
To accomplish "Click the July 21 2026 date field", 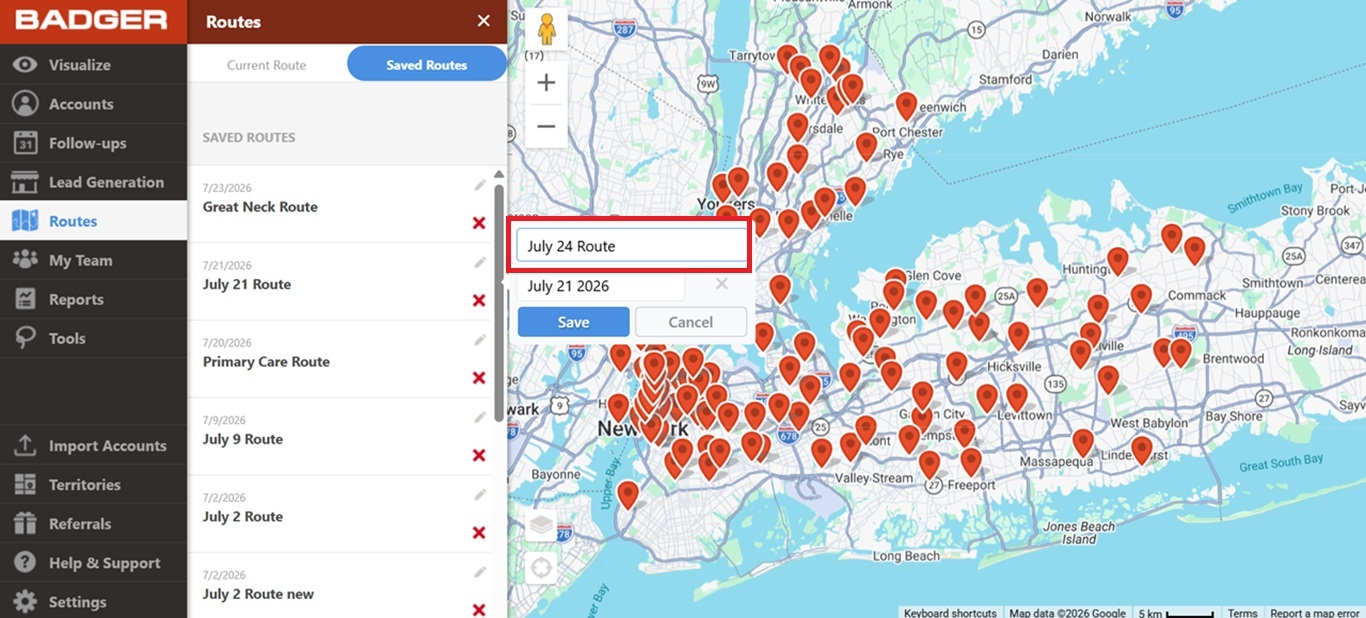I will tap(601, 286).
